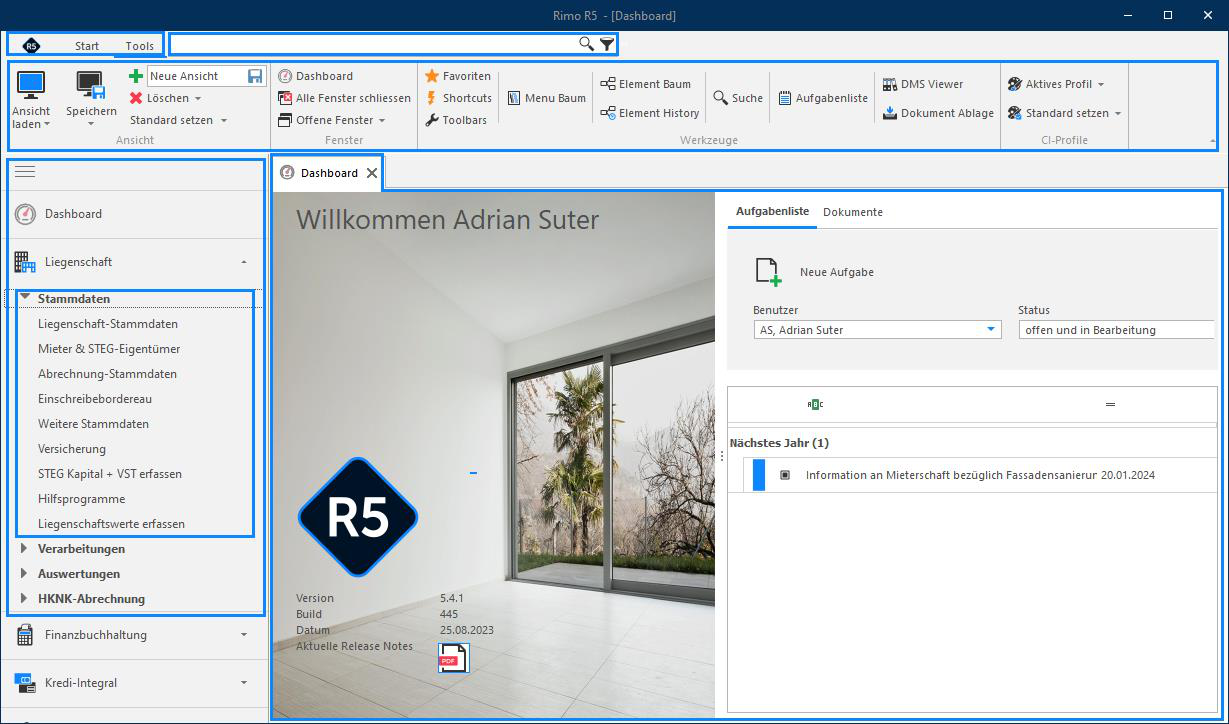This screenshot has height=724, width=1229.
Task: Open Einschreibebordereau
Action: pyautogui.click(x=95, y=399)
